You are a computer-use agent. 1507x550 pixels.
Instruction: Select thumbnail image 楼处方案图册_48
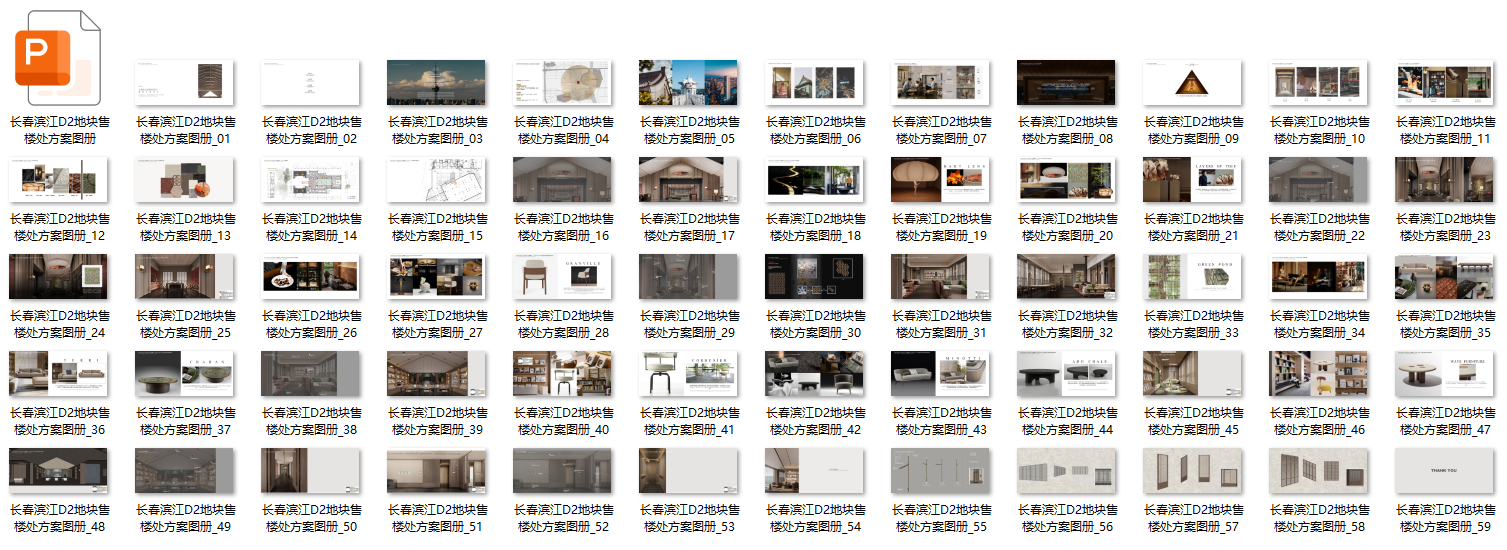point(58,470)
